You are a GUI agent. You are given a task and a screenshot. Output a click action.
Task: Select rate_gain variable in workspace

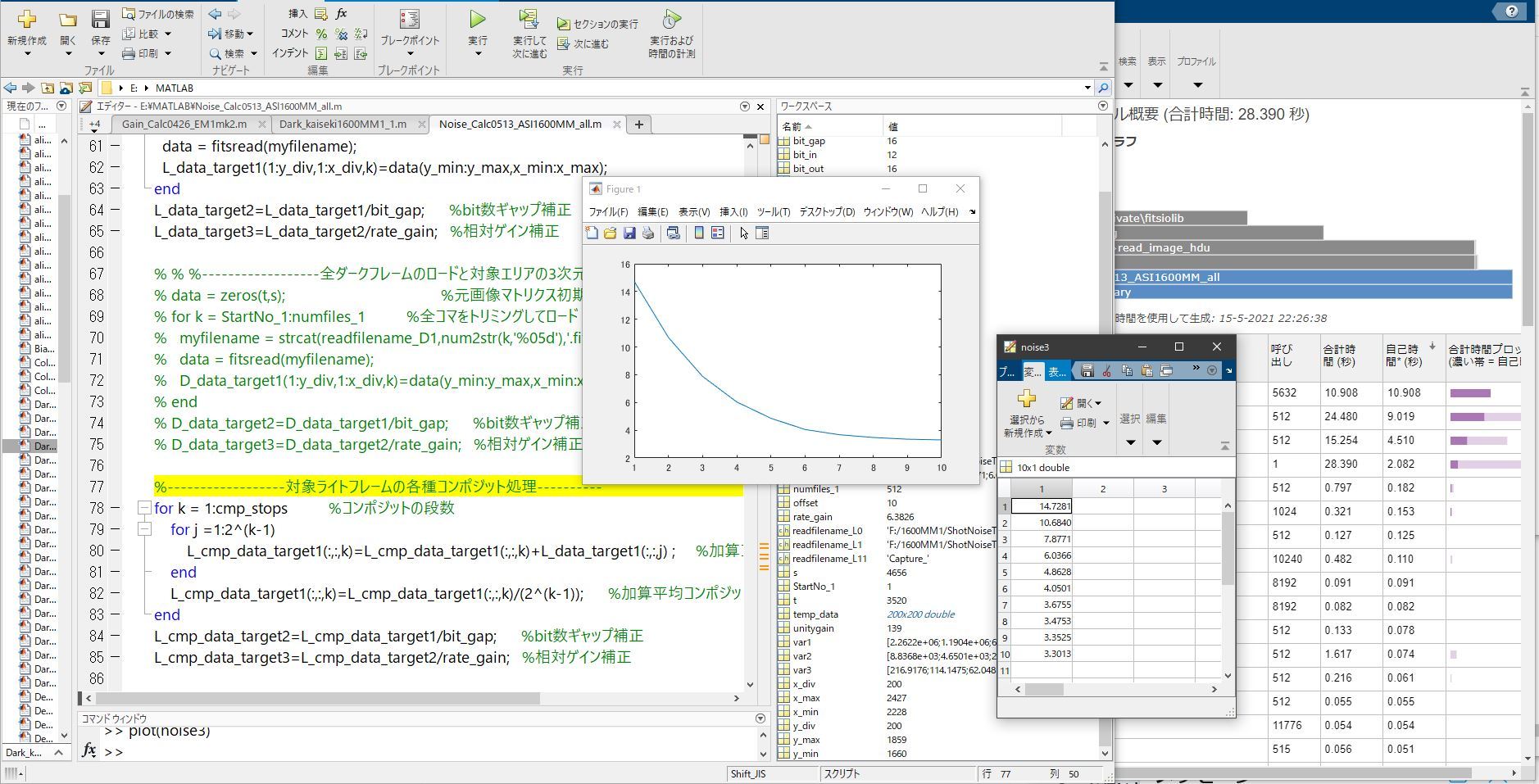[812, 517]
